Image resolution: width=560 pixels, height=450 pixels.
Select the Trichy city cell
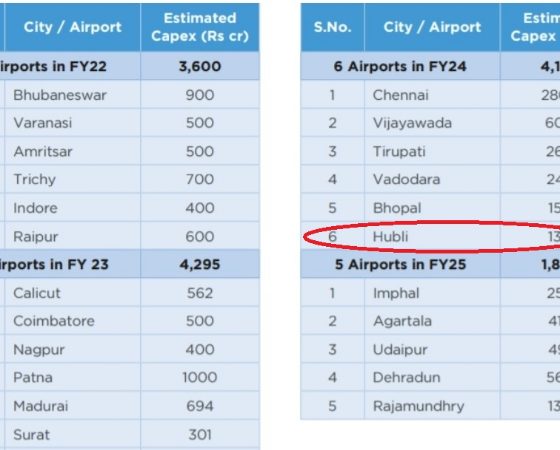coord(72,179)
